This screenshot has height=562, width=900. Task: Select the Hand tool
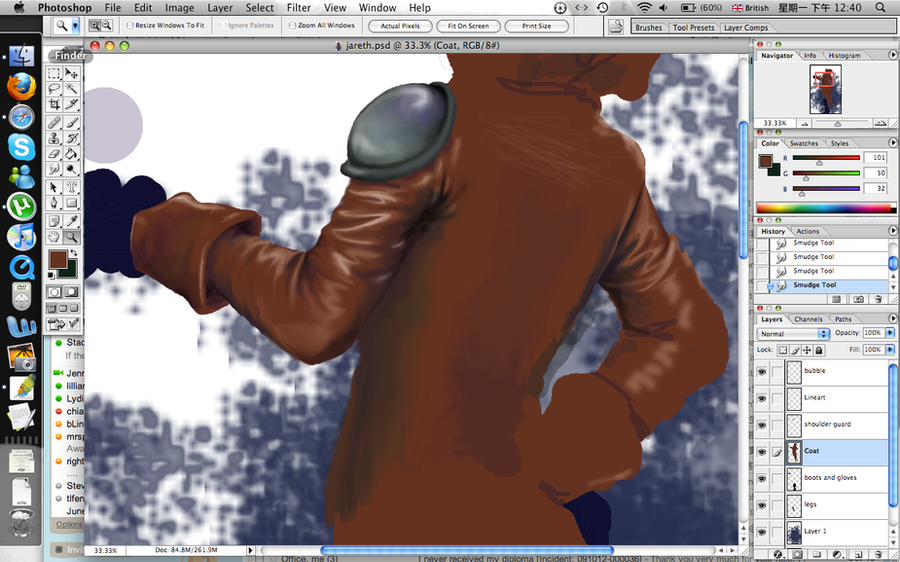54,237
